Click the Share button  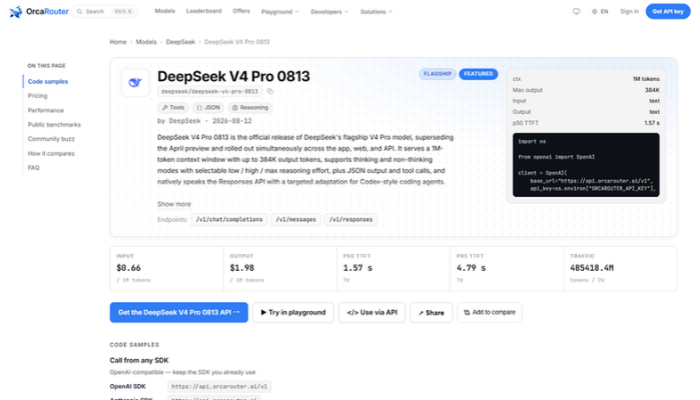click(x=431, y=312)
